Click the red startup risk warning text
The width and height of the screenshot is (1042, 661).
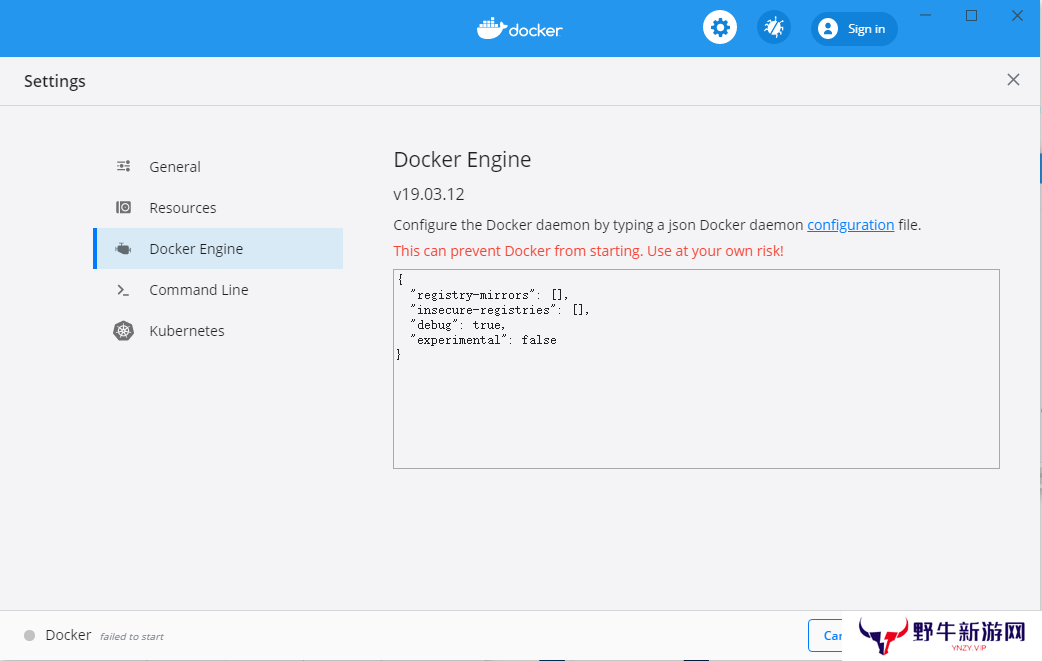tap(588, 251)
